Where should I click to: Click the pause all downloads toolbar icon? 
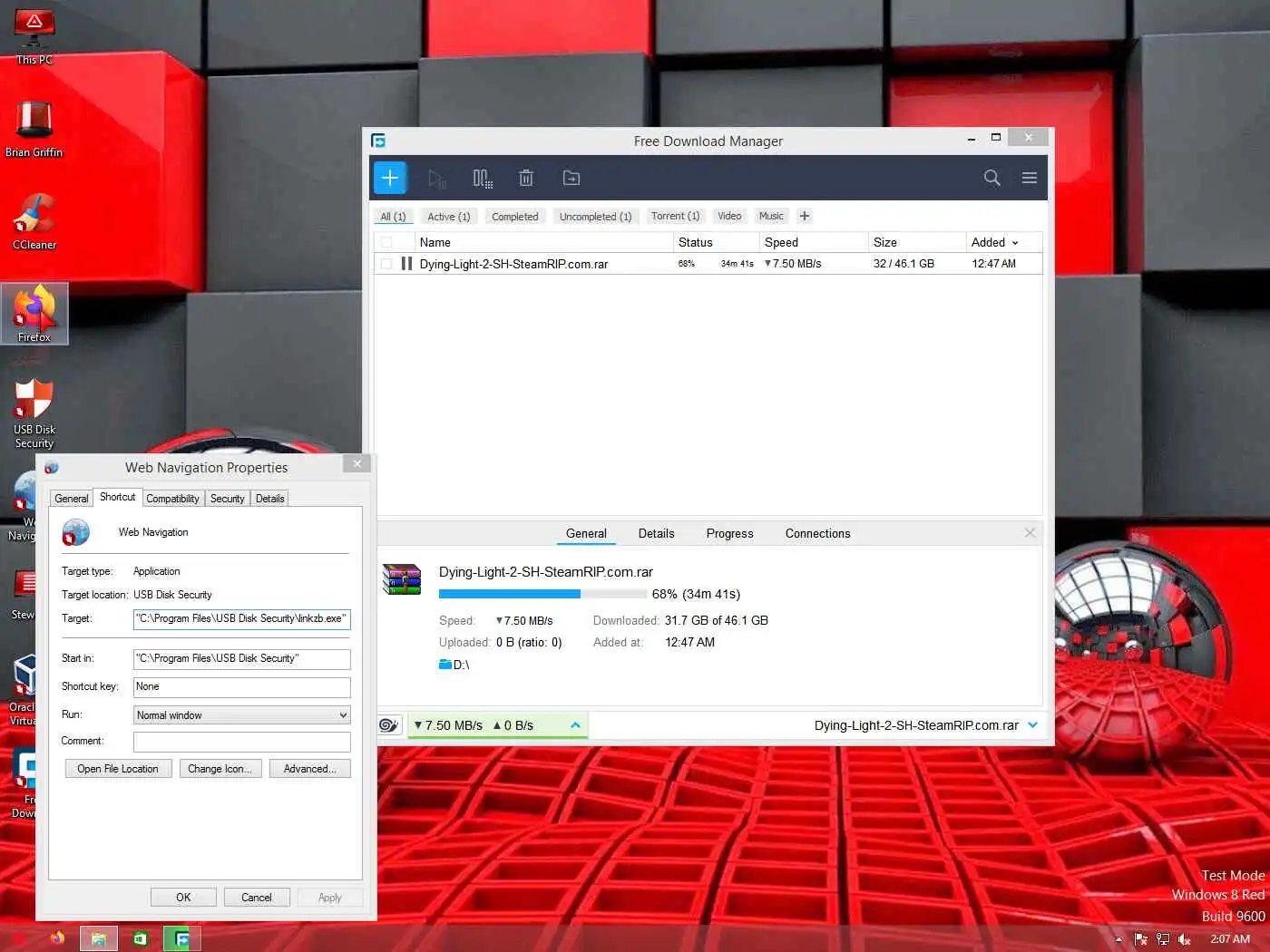point(483,179)
